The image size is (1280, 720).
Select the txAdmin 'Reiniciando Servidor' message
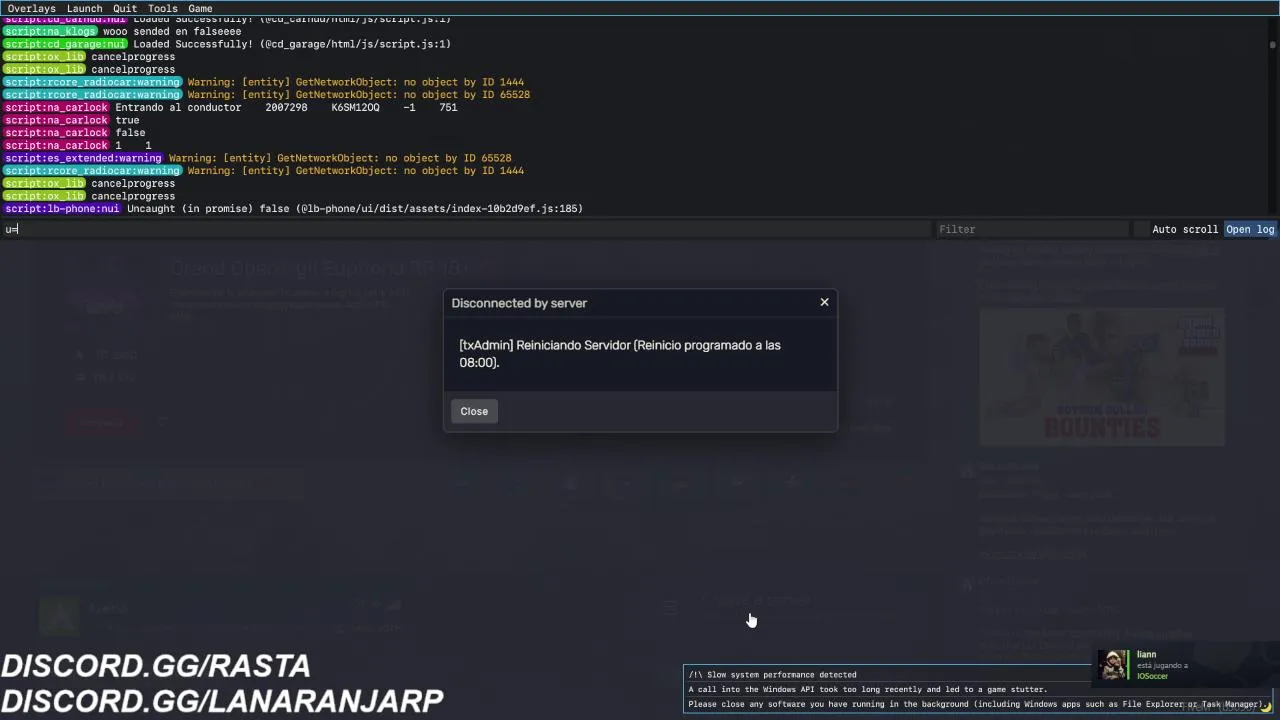[620, 353]
